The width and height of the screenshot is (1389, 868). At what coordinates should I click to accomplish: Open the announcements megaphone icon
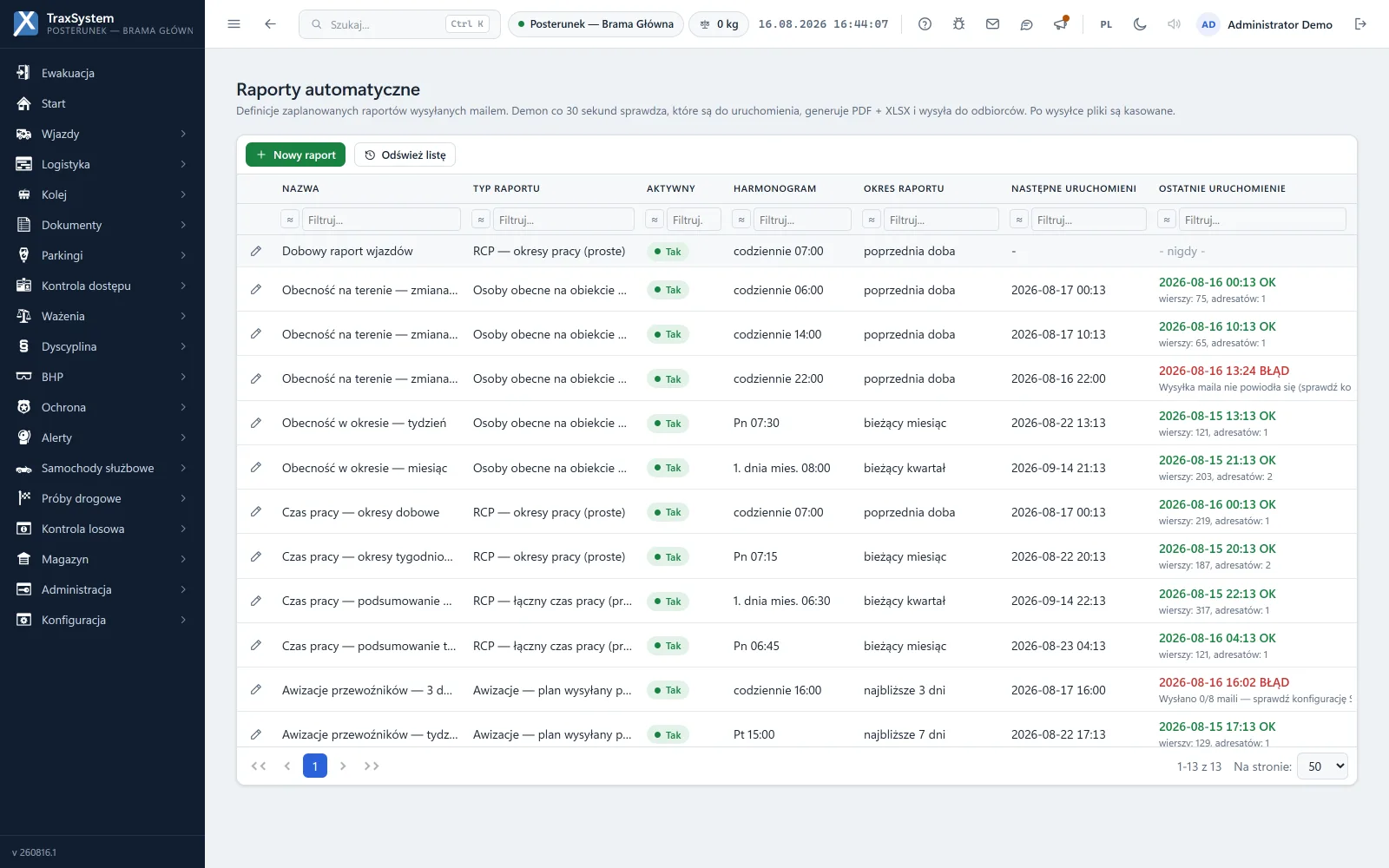coord(1060,24)
